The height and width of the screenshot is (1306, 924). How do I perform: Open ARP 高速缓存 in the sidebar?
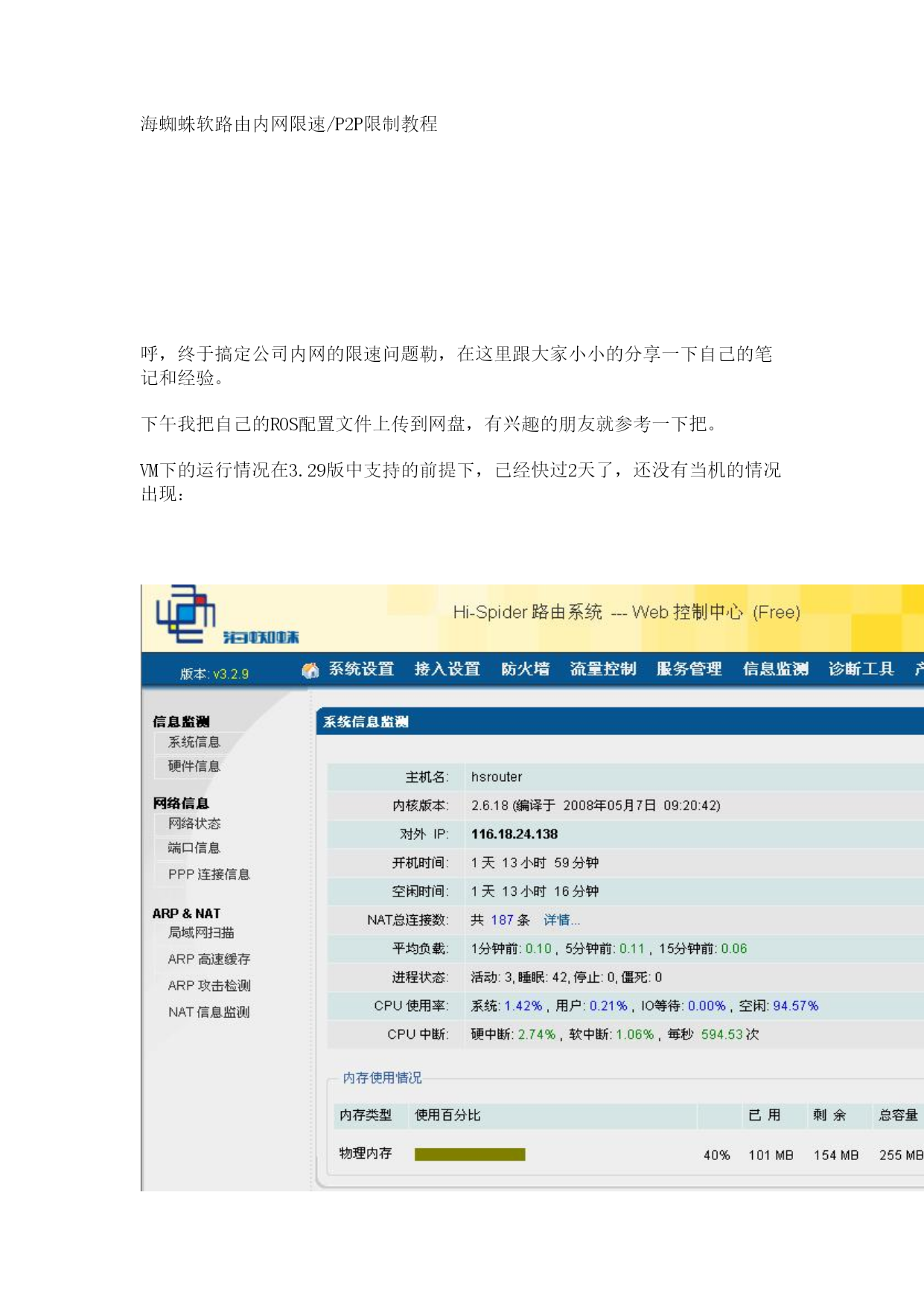pos(209,959)
